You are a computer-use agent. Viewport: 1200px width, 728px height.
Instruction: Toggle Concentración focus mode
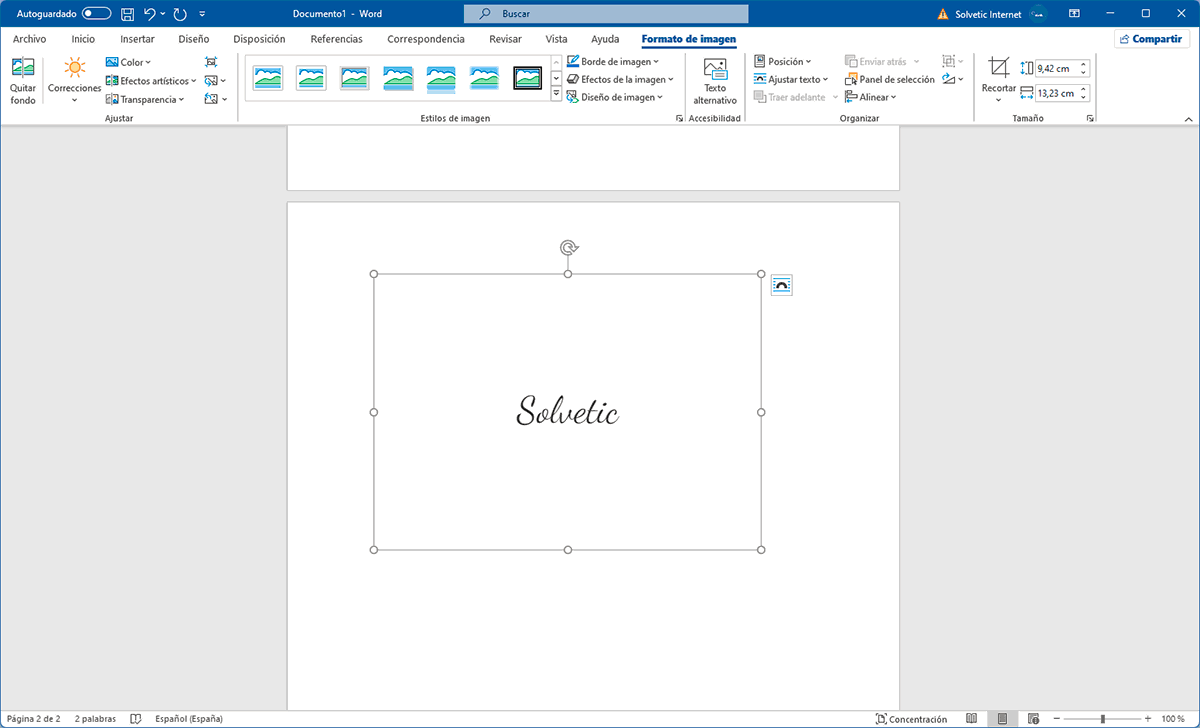(x=911, y=719)
